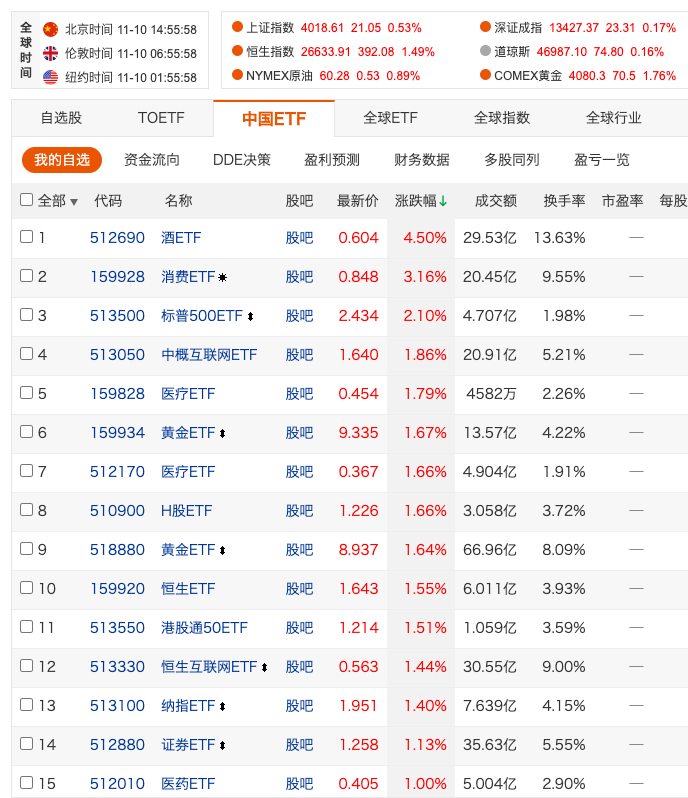This screenshot has height=798, width=688.
Task: Check the box for row 2 消费ETF
Action: pyautogui.click(x=26, y=276)
